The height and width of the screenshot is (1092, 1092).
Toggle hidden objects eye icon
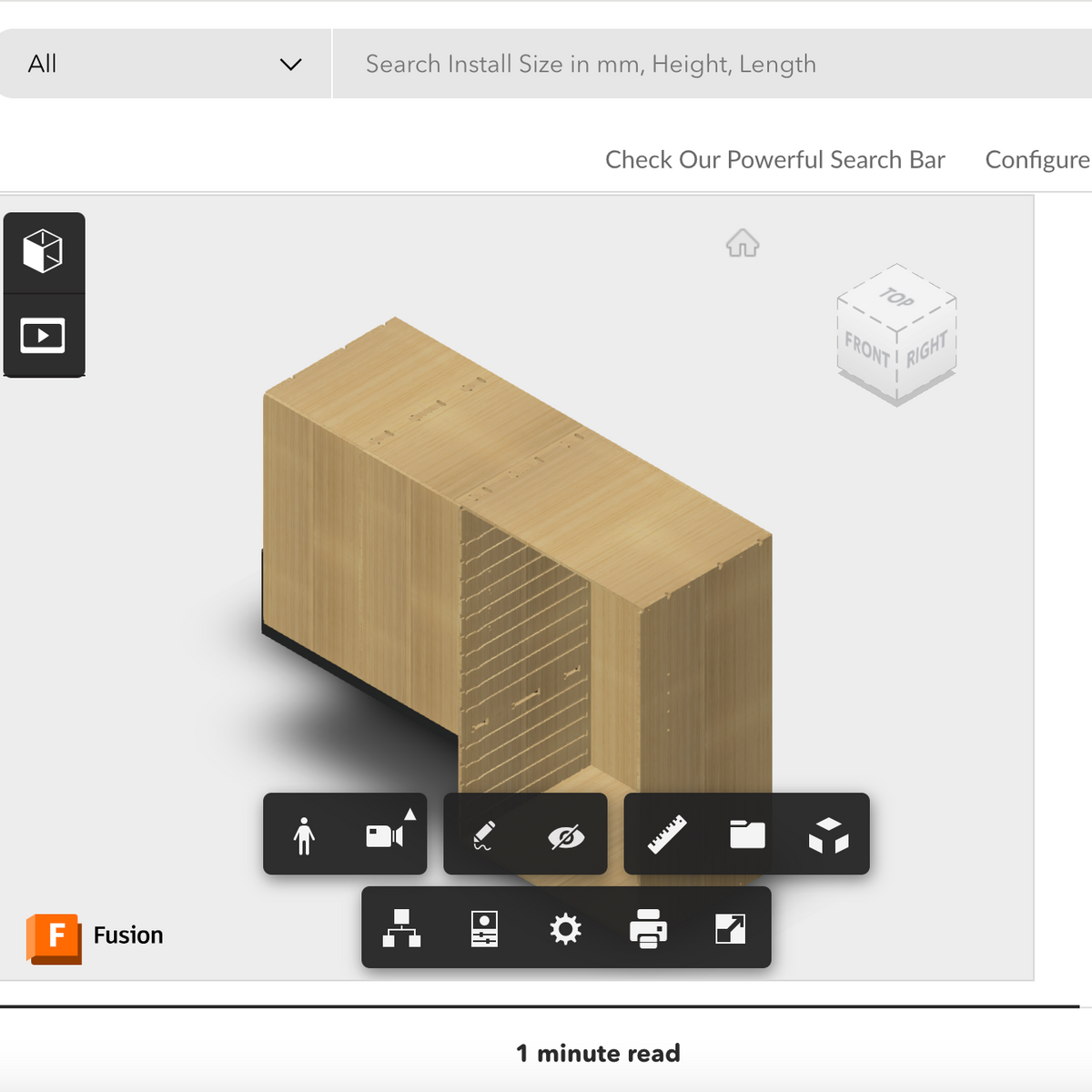566,835
